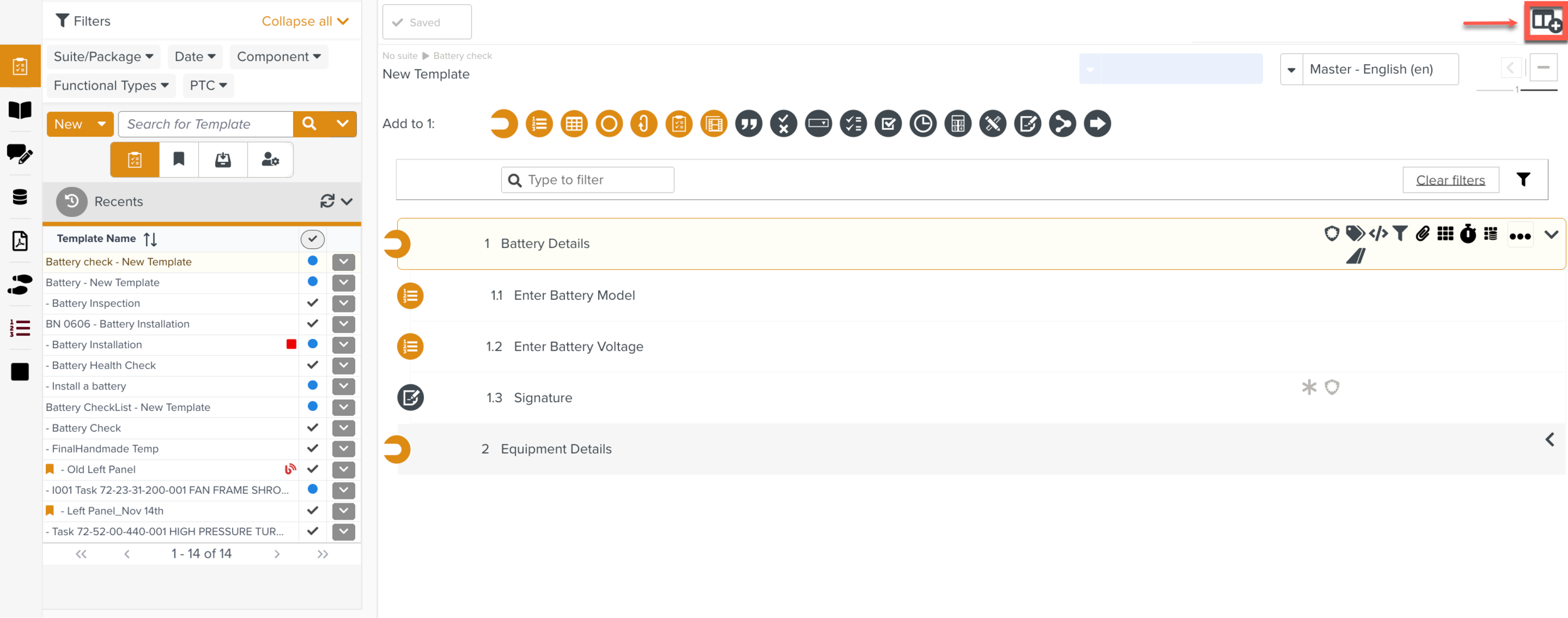Add a Signature element to the template
The width and height of the screenshot is (1568, 618).
pyautogui.click(x=1027, y=124)
